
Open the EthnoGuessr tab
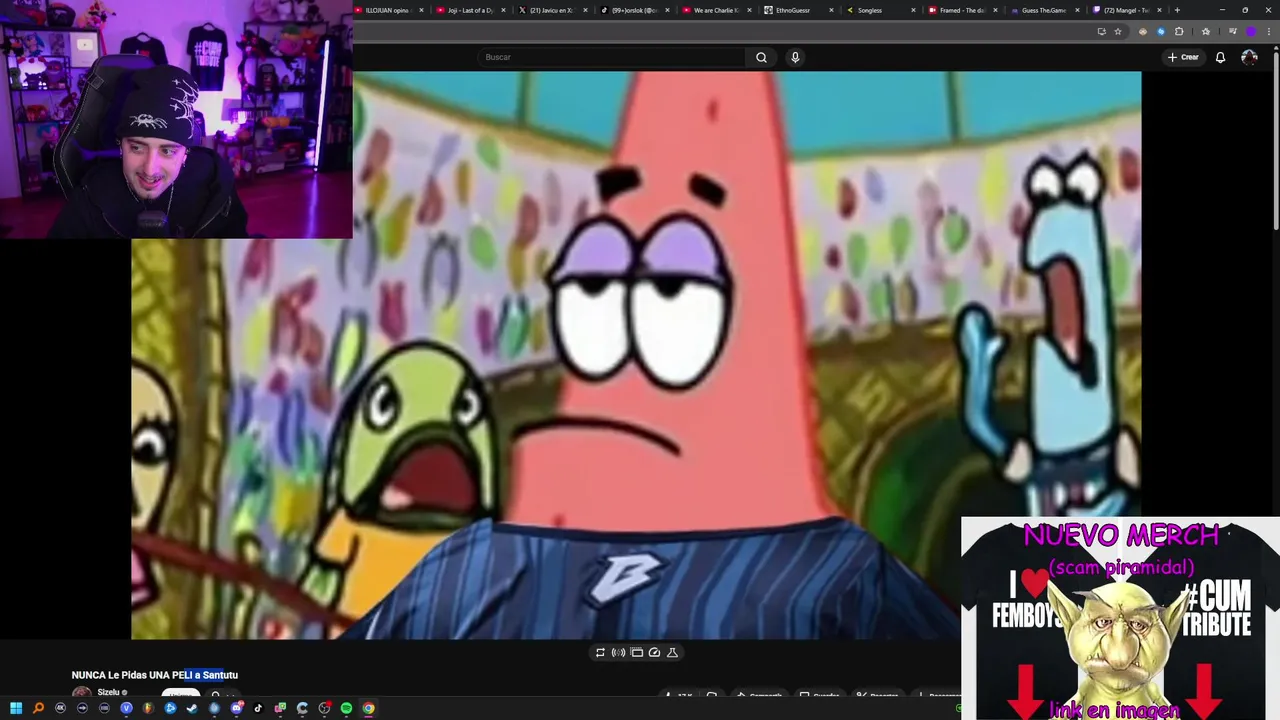[798, 10]
